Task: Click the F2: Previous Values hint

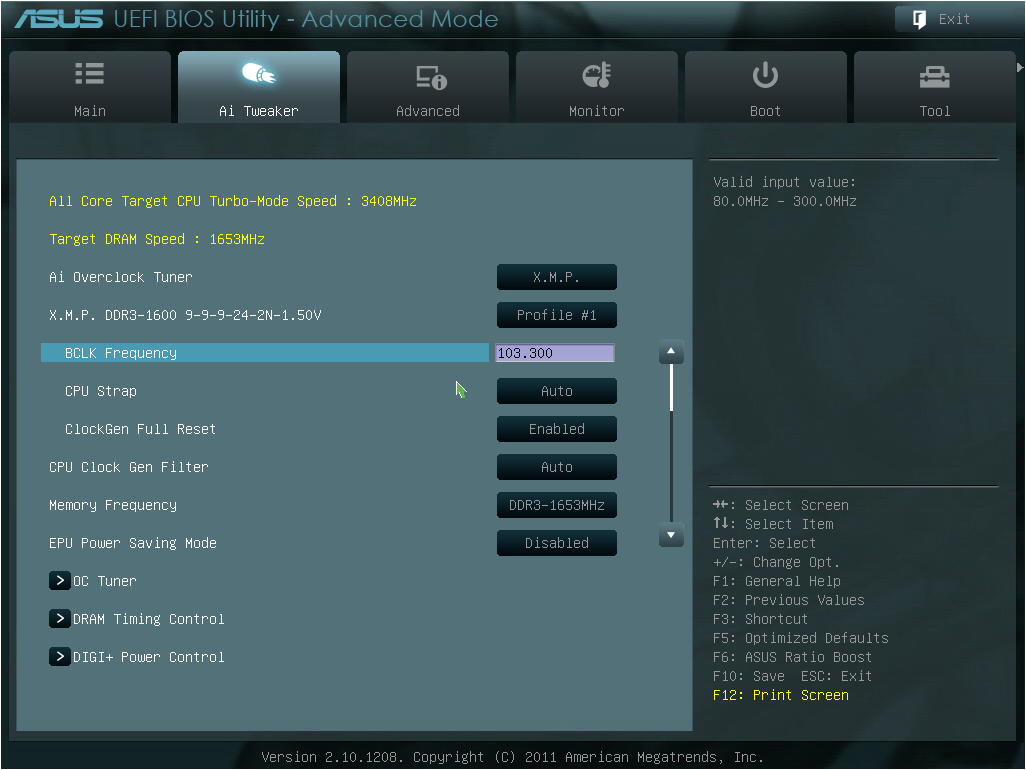Action: coord(788,600)
